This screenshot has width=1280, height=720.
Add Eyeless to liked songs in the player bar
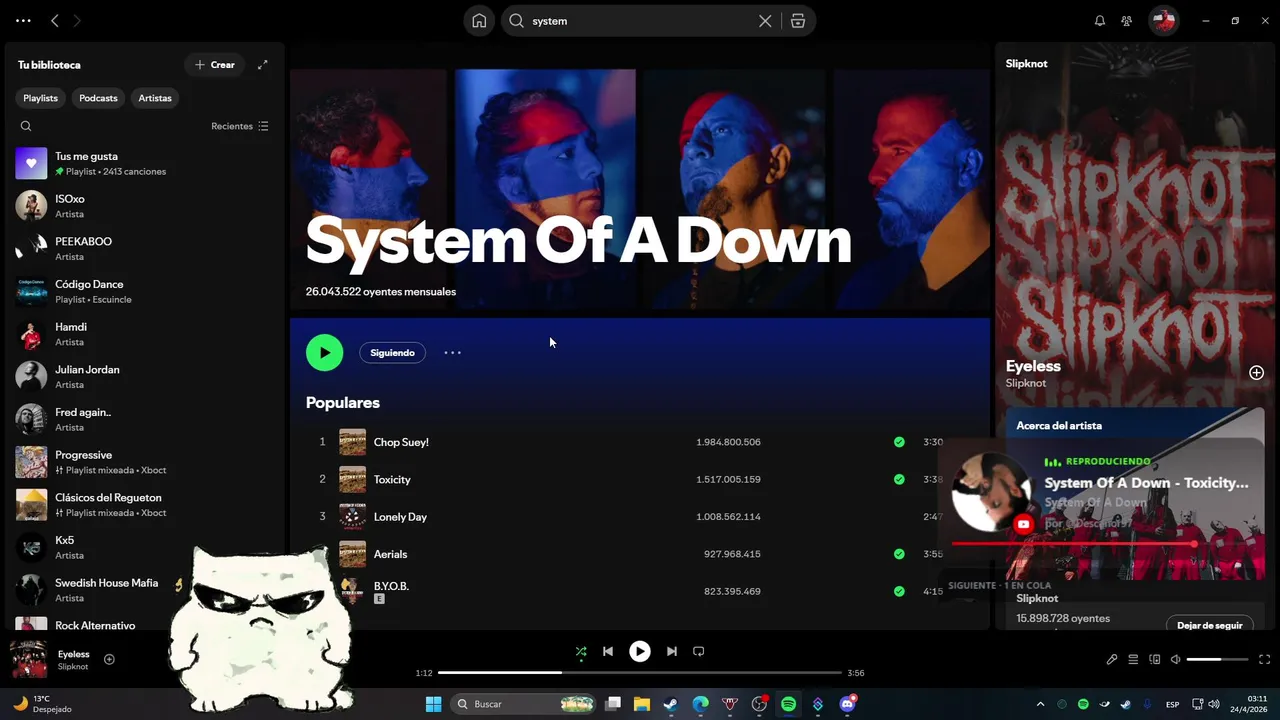[109, 659]
